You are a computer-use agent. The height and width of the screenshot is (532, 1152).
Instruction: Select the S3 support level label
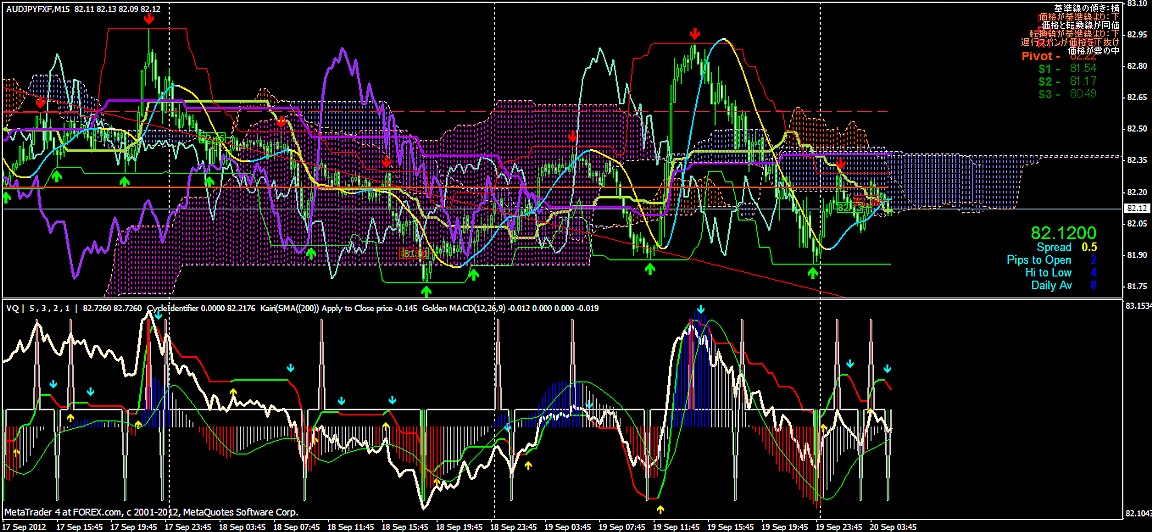tap(1044, 94)
